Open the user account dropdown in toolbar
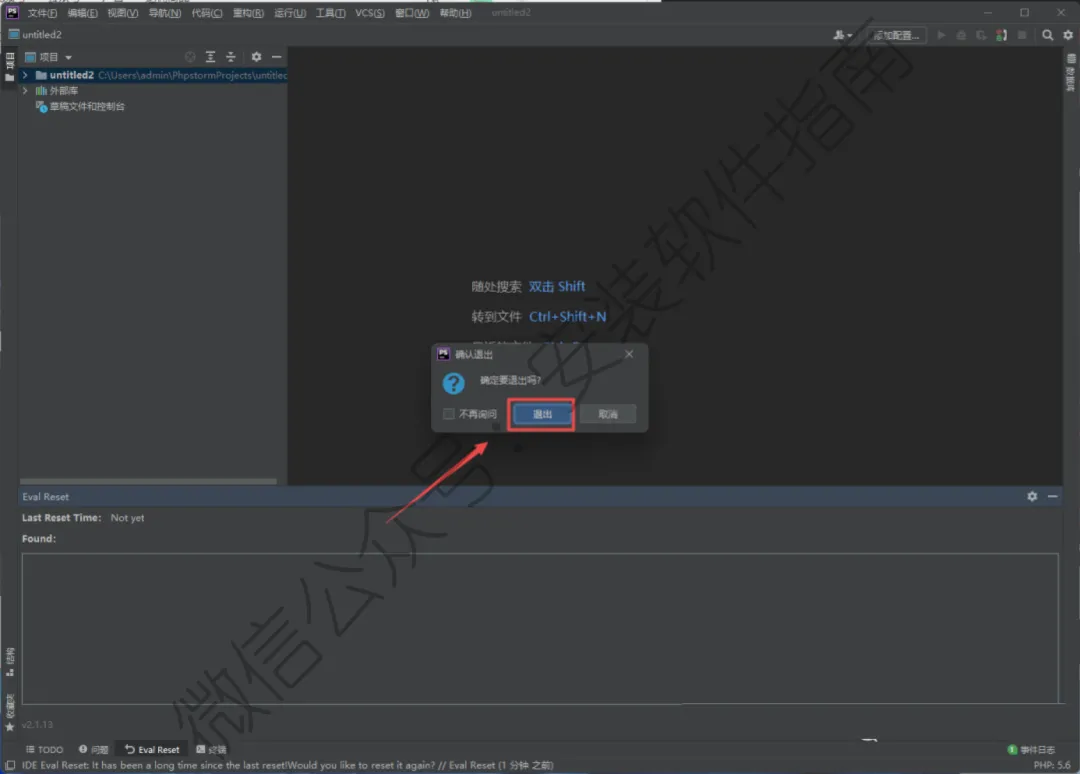1080x774 pixels. coord(843,35)
